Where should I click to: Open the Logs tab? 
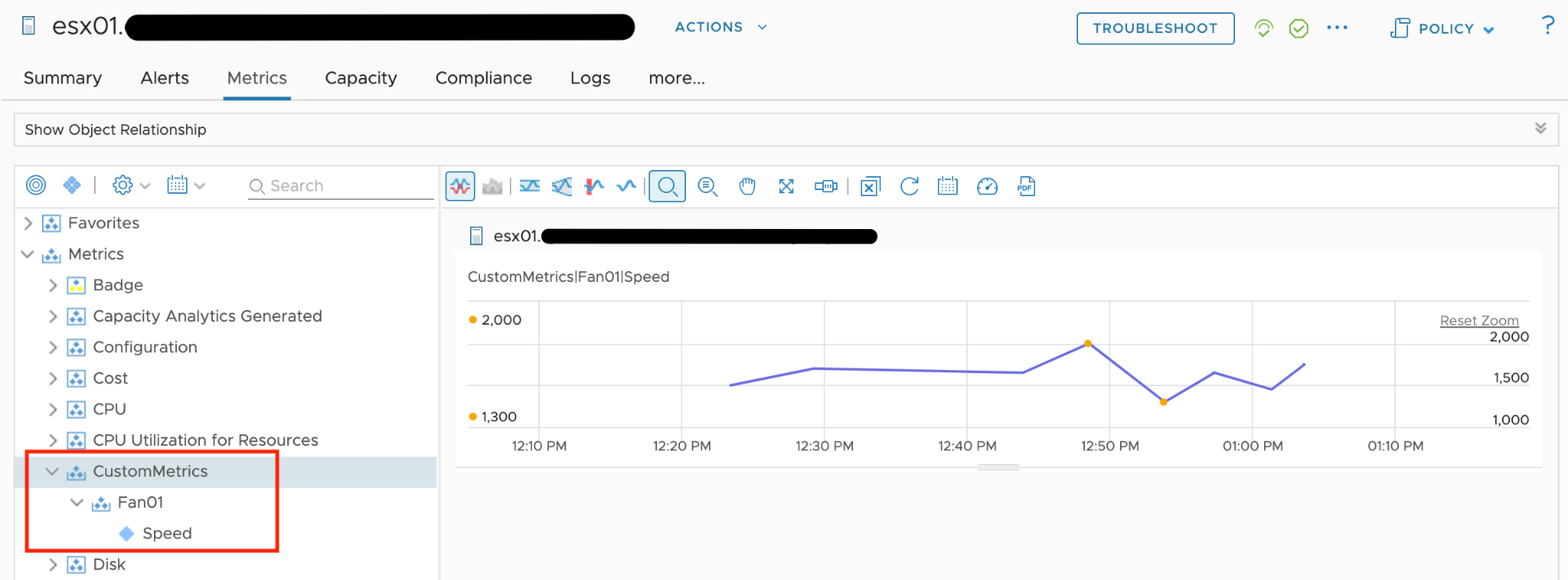(590, 78)
